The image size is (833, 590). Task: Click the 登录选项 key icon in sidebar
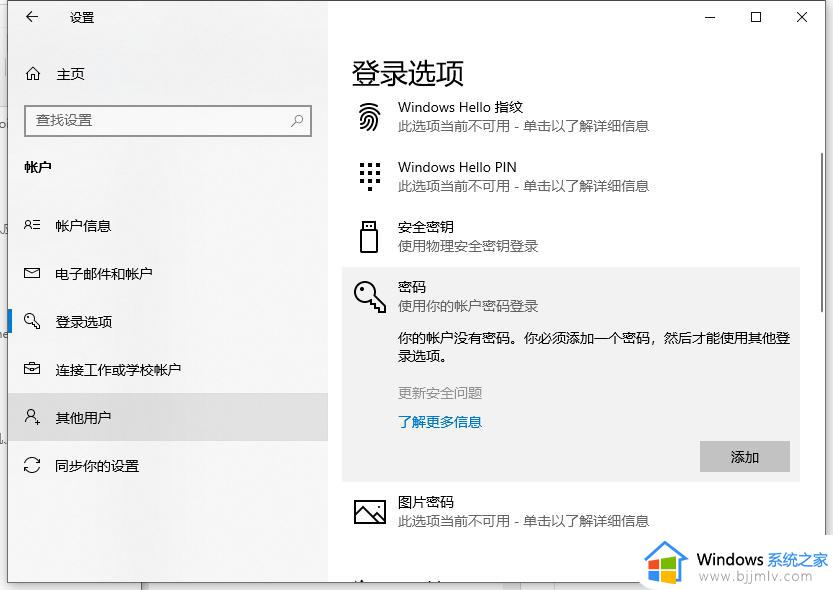[32, 321]
